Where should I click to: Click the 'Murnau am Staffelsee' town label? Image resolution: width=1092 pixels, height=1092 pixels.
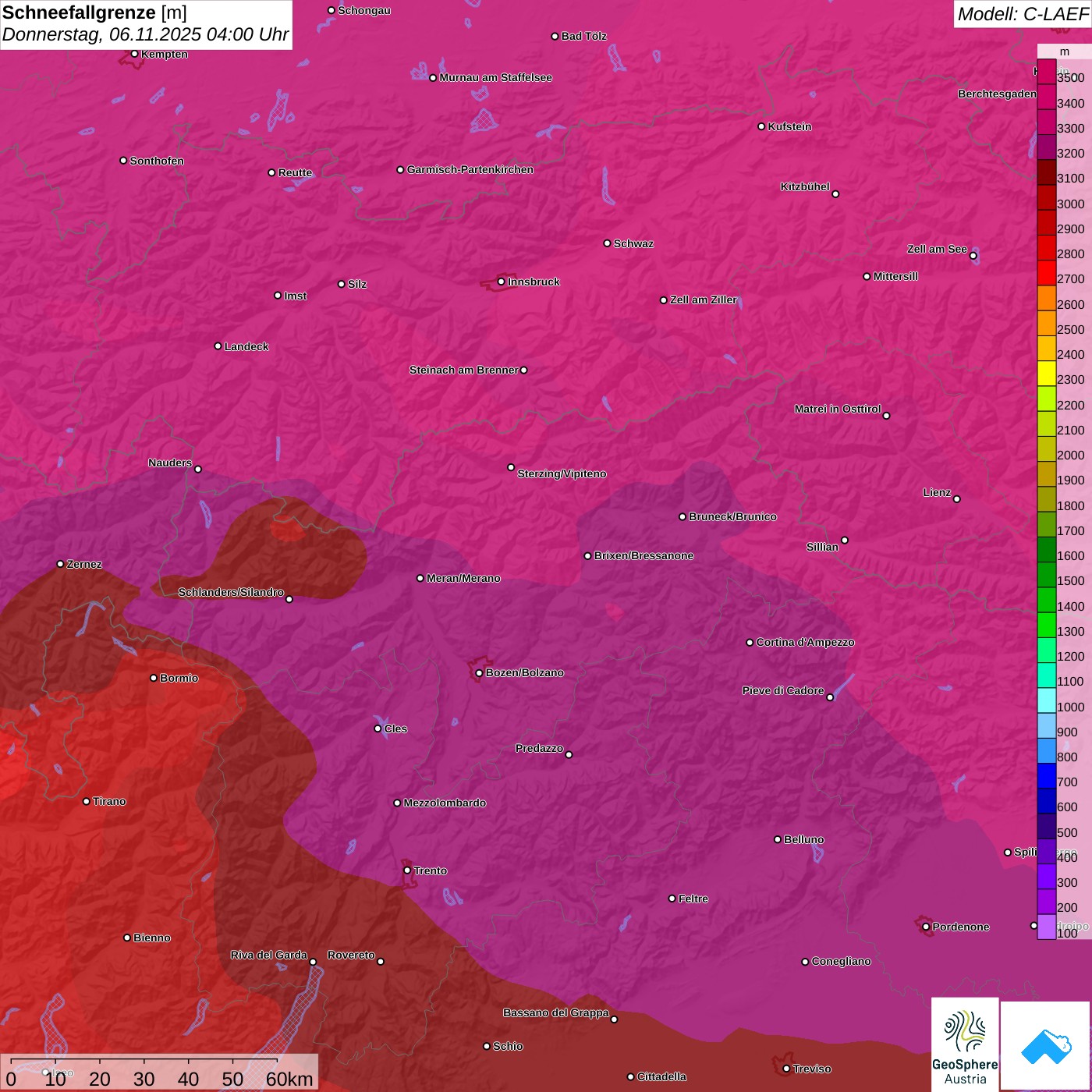[x=495, y=77]
